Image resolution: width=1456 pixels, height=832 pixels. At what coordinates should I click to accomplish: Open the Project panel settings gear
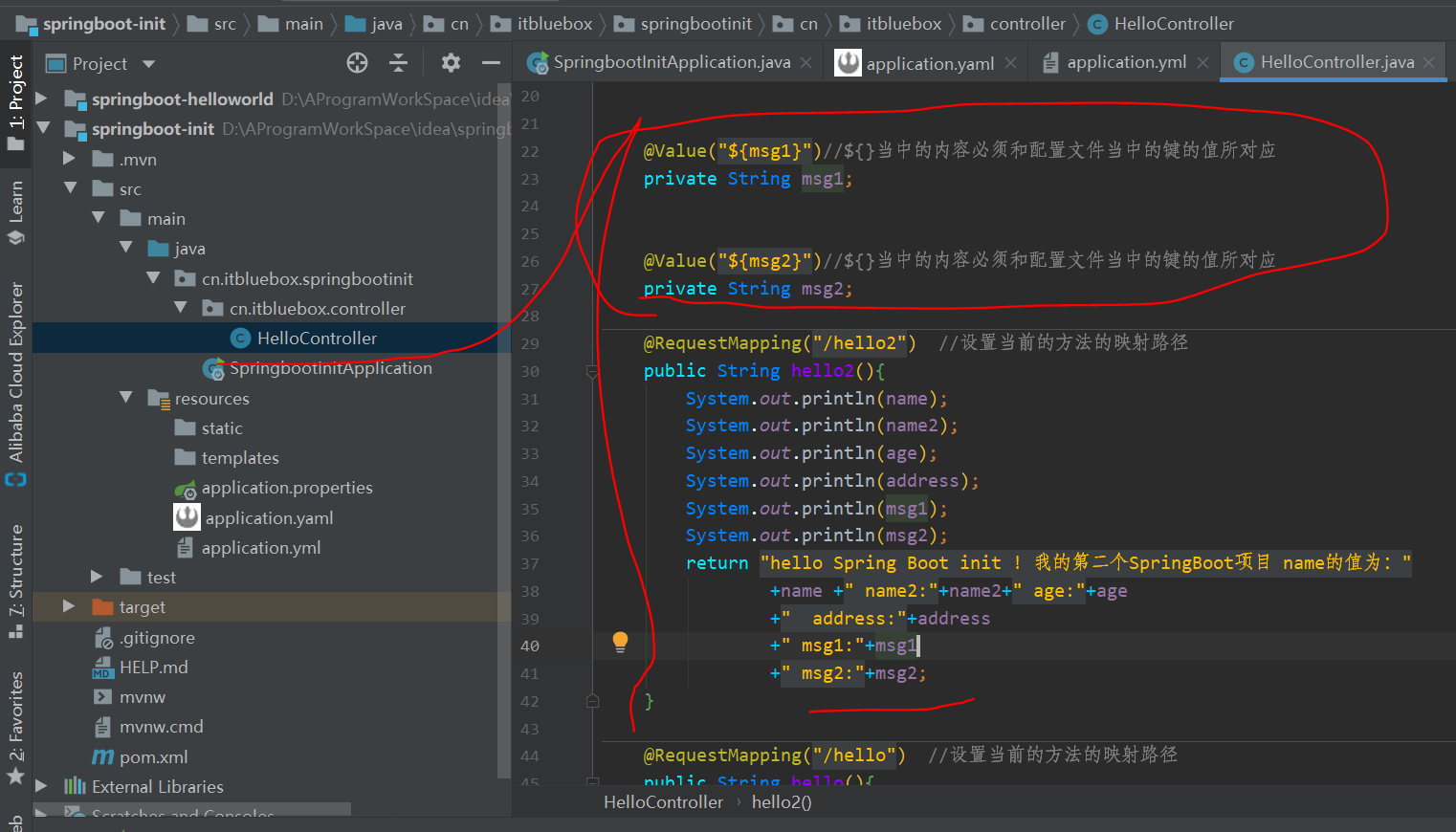451,63
